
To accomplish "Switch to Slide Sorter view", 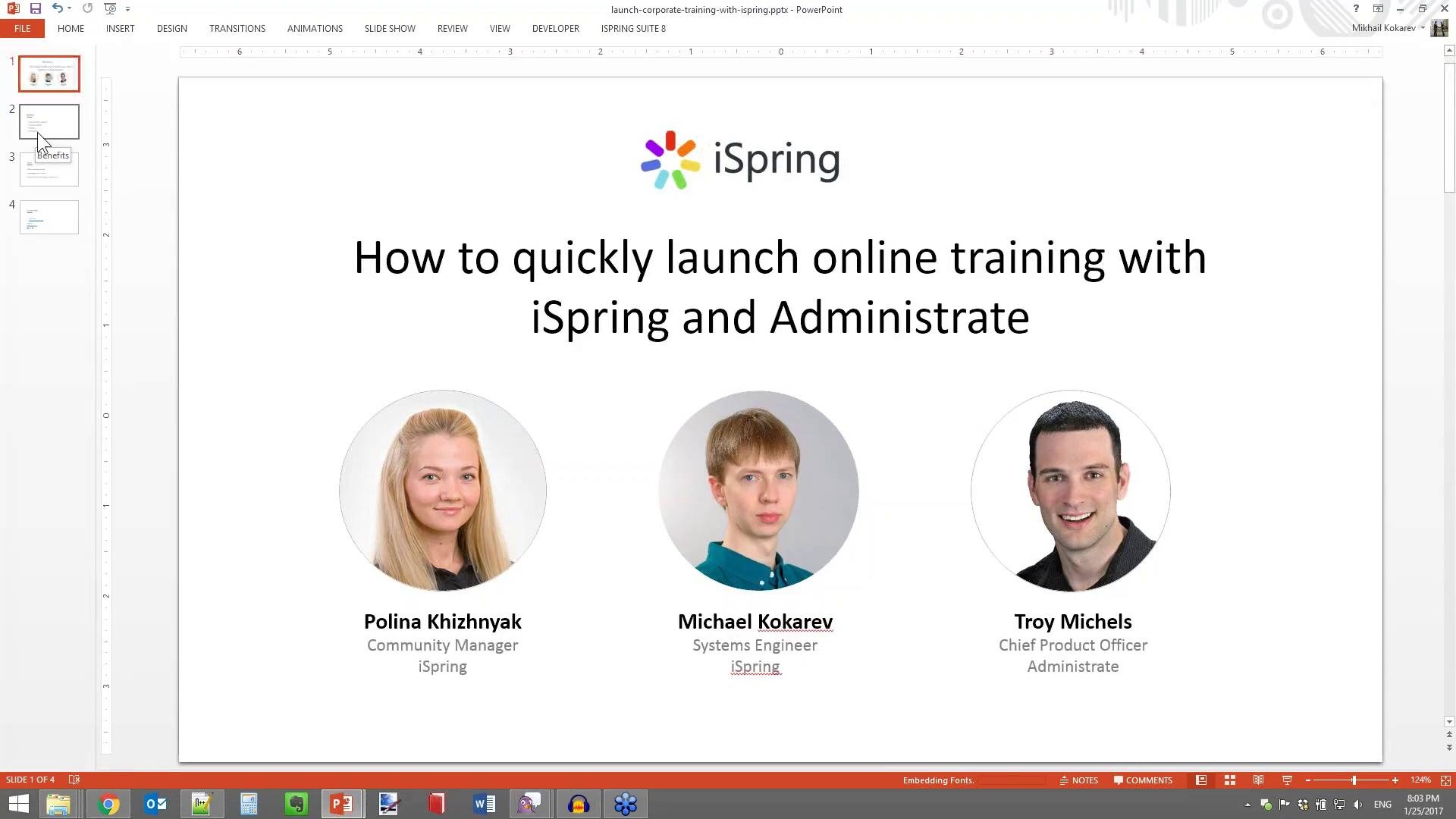I will coord(1230,780).
